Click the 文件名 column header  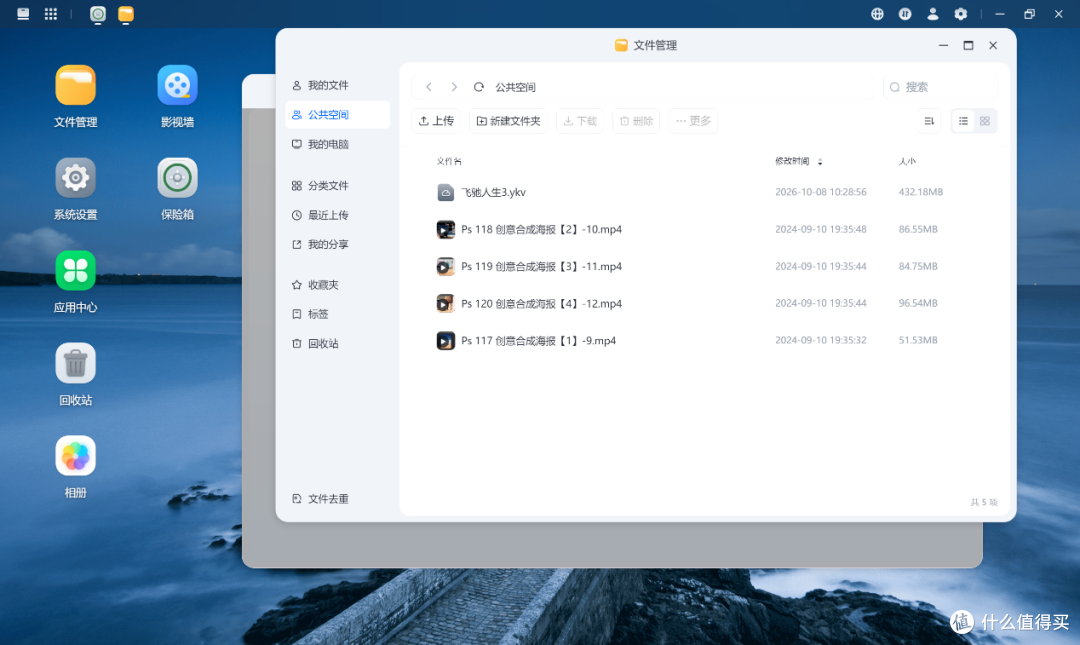(x=449, y=161)
